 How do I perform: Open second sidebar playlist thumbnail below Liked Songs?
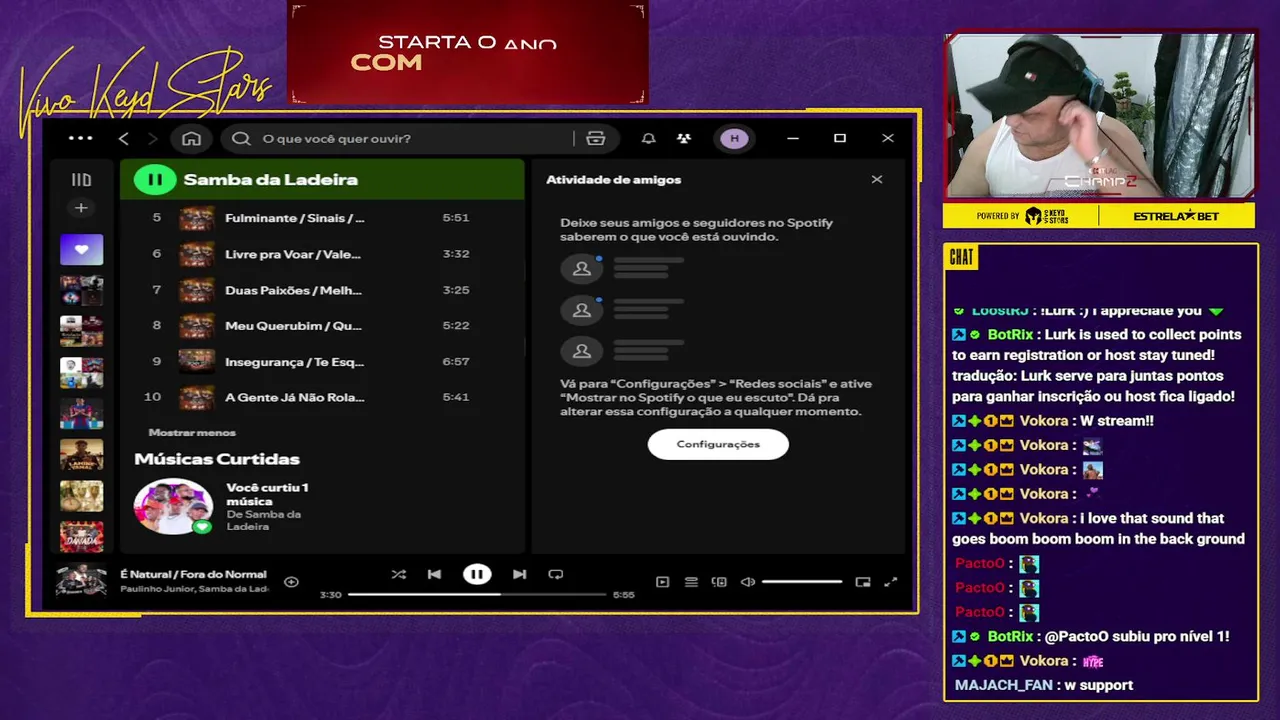(x=81, y=290)
